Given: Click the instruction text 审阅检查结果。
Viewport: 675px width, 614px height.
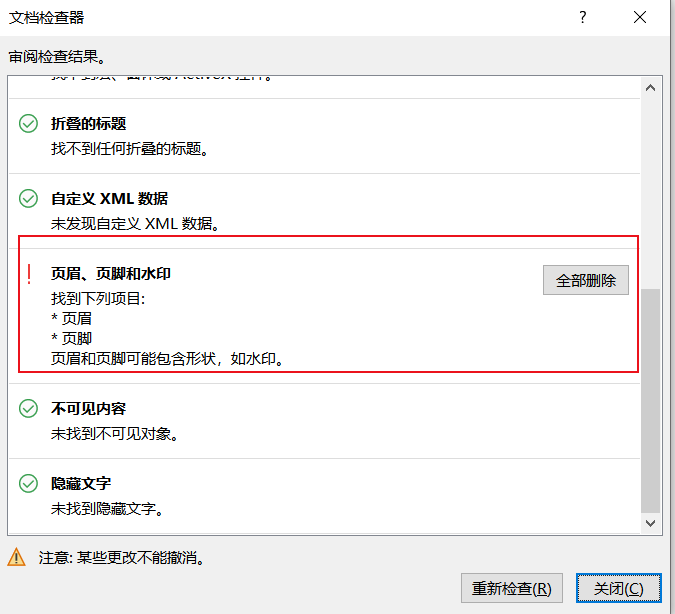Looking at the screenshot, I should pos(57,56).
